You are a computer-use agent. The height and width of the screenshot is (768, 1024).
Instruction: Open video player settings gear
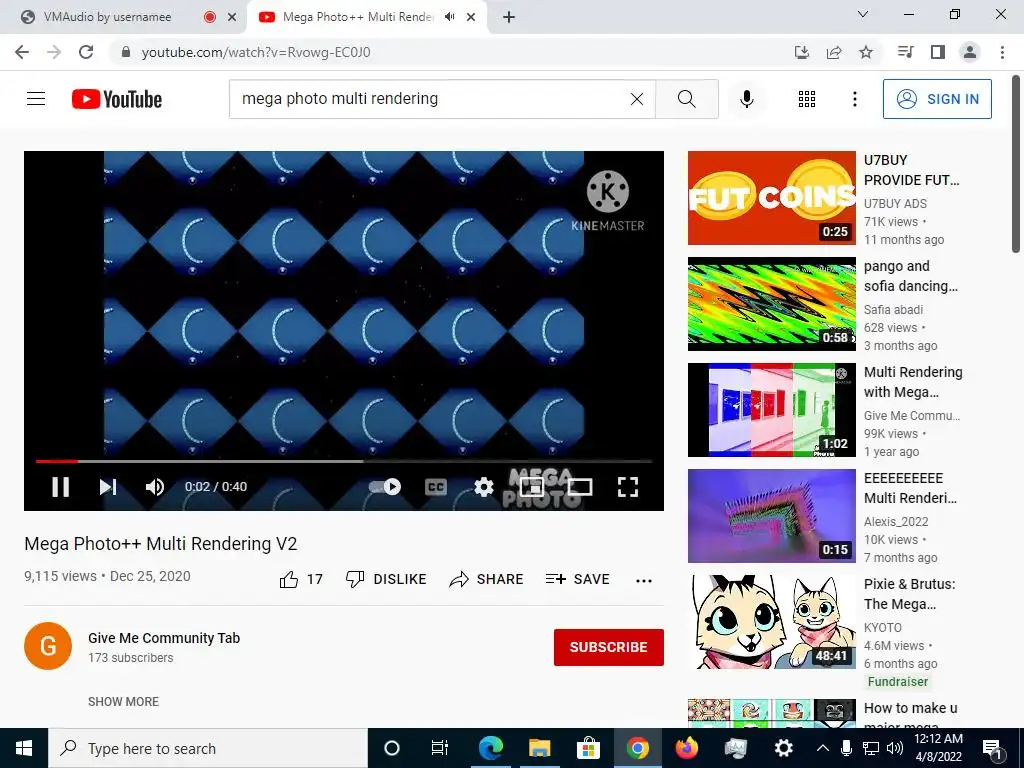(x=483, y=487)
